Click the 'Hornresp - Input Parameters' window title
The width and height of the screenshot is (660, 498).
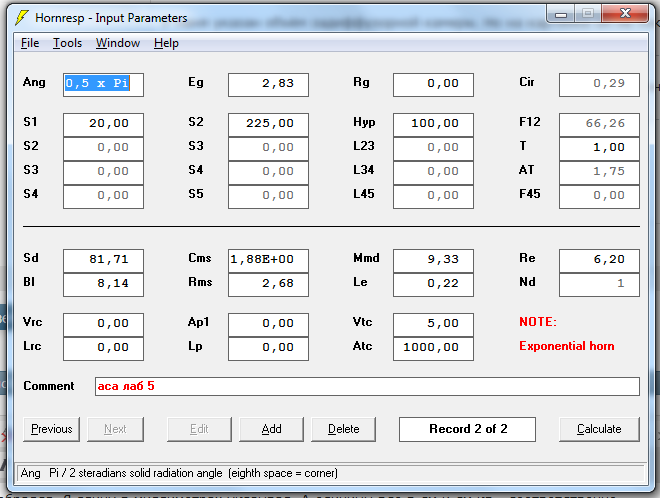111,18
